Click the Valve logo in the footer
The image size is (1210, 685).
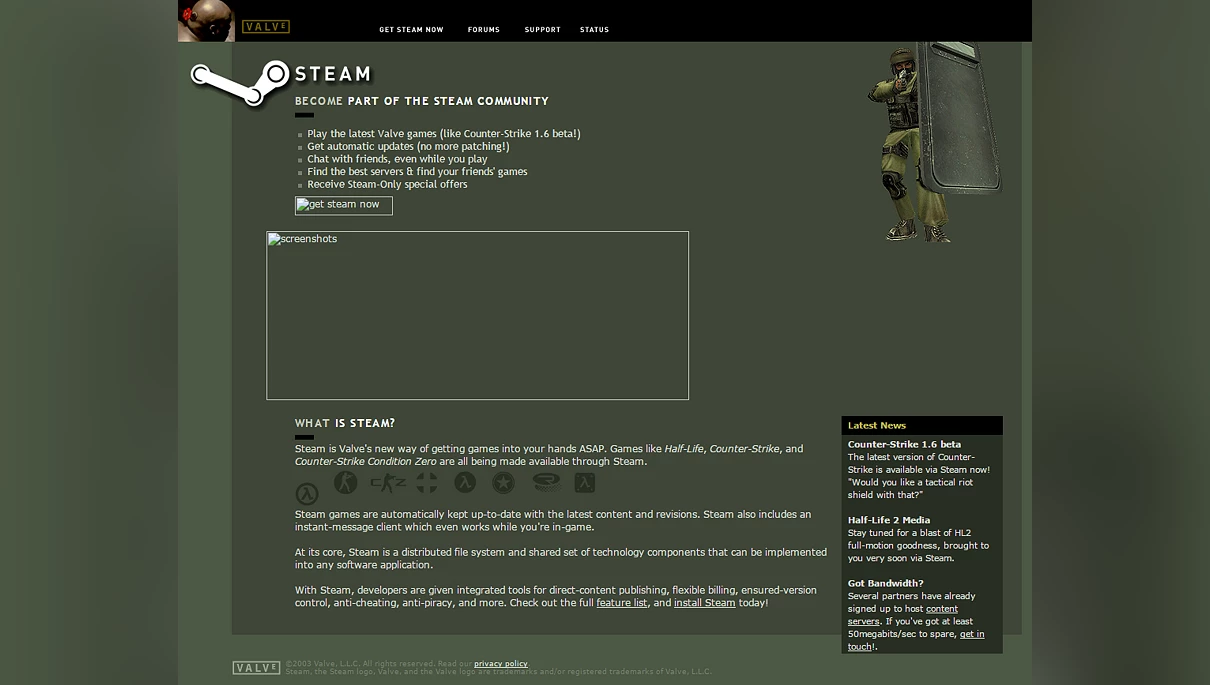(256, 668)
